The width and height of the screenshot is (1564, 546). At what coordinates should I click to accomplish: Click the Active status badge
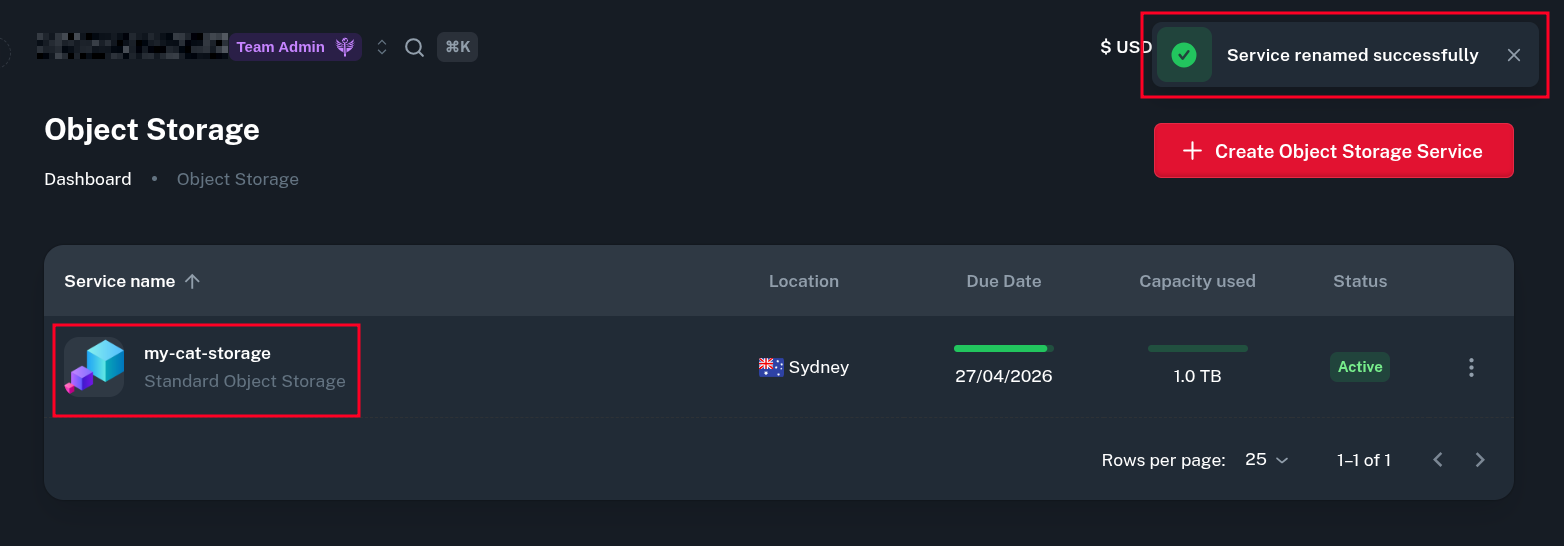(1360, 367)
